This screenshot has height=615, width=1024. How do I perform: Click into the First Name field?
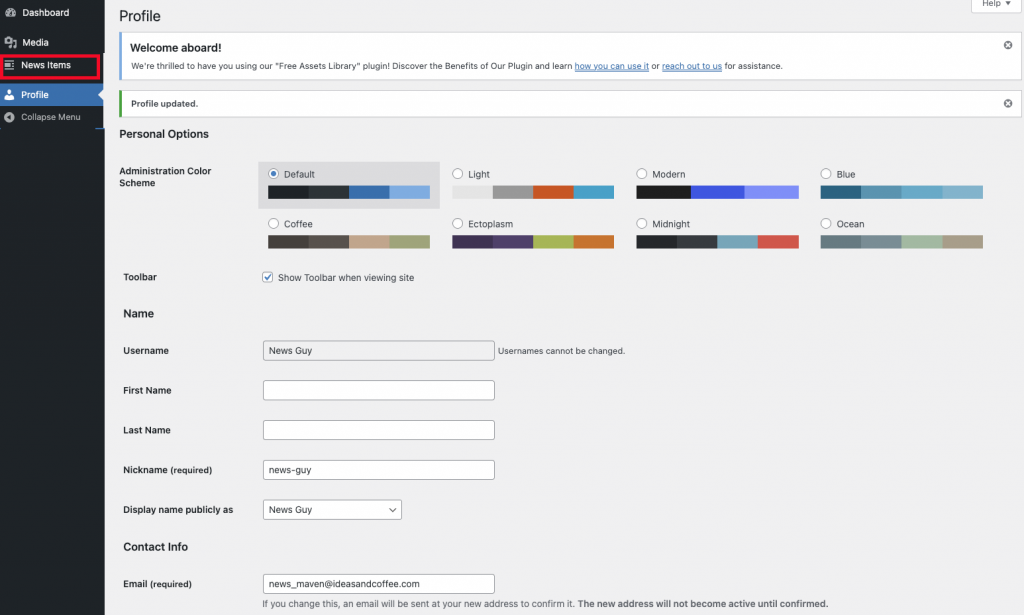point(378,390)
